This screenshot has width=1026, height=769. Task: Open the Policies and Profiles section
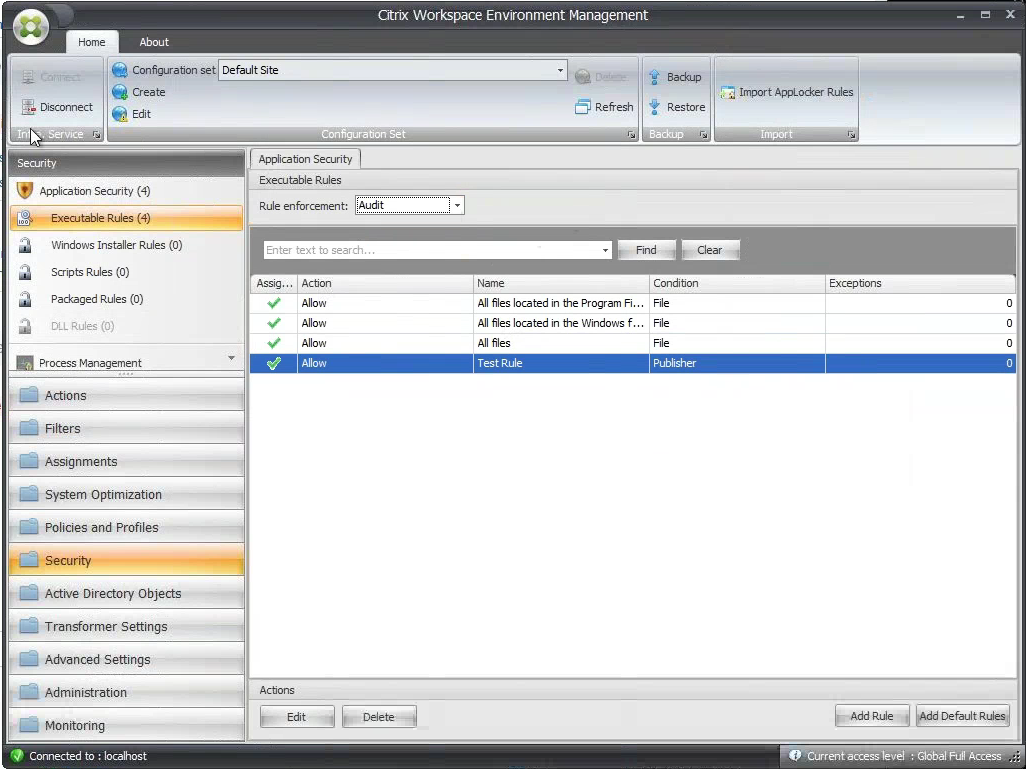click(x=101, y=528)
